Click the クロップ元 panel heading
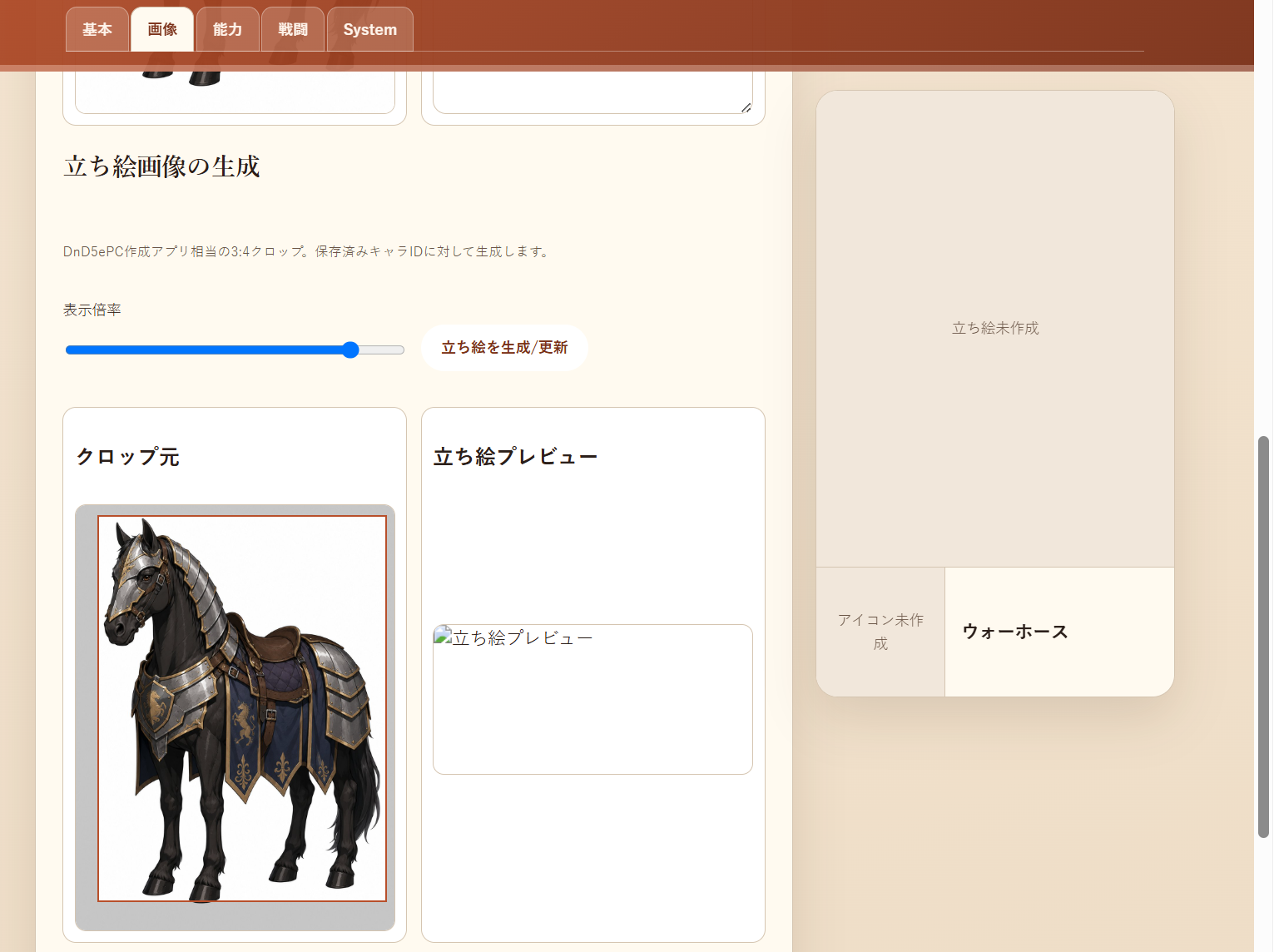 click(128, 457)
